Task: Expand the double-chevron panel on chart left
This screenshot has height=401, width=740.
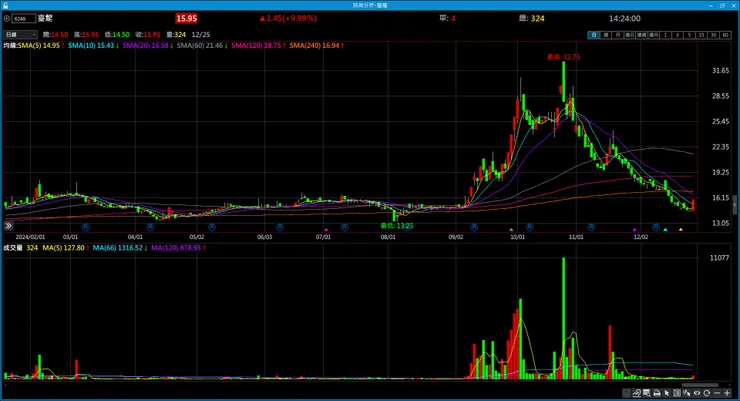Action: (8, 226)
